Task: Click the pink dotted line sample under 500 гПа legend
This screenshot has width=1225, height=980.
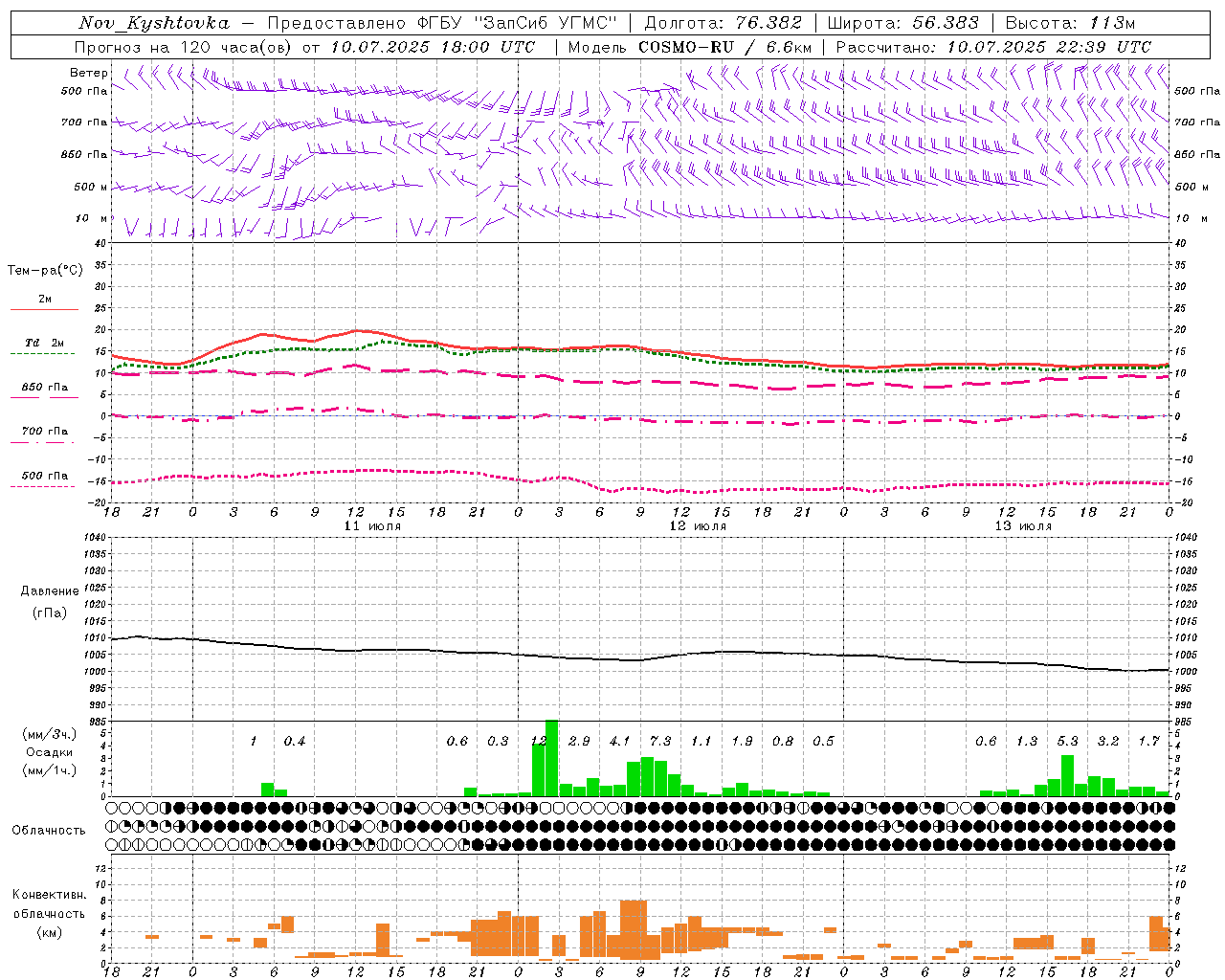Action: coord(42,487)
